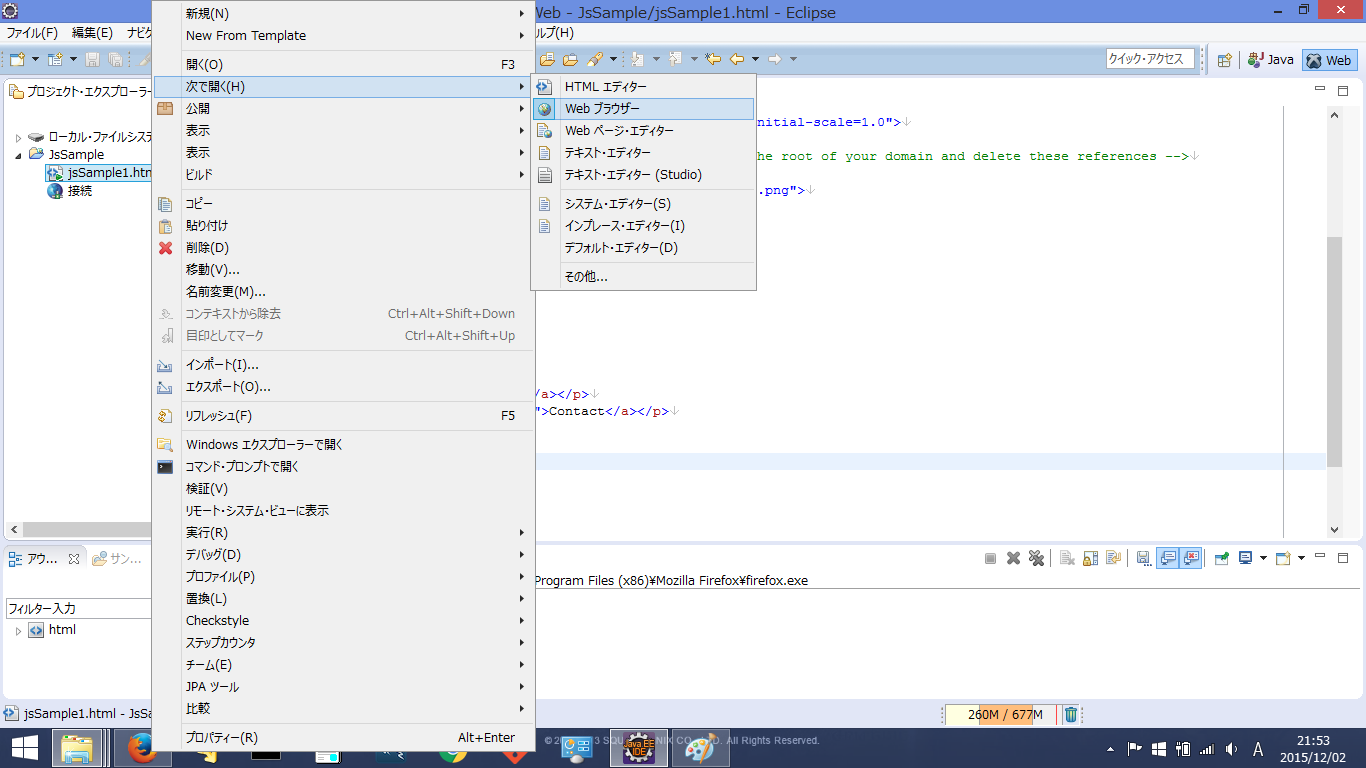The height and width of the screenshot is (768, 1366).
Task: Click the クイック・アクセス search field
Action: [x=1152, y=59]
